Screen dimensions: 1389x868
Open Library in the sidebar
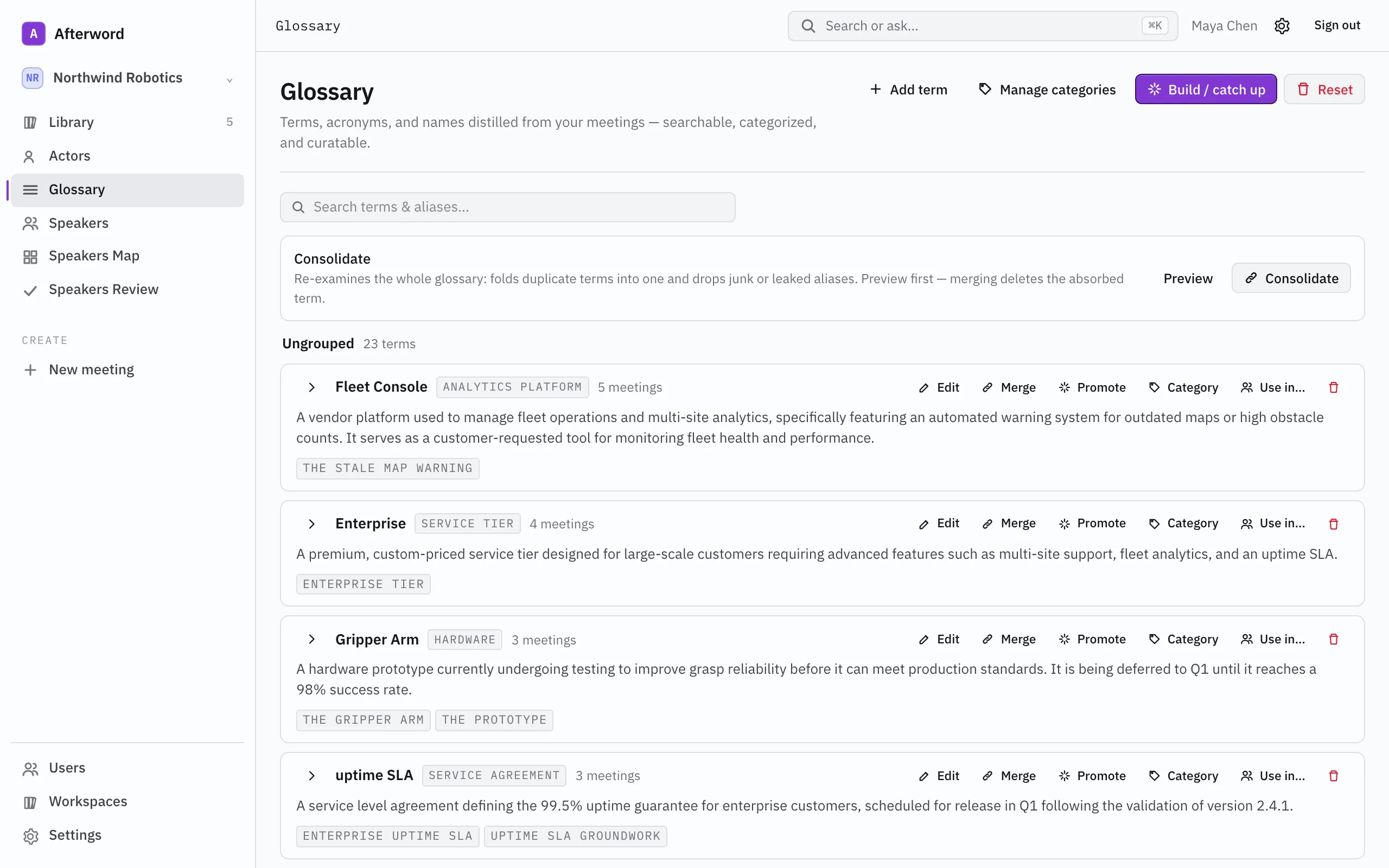128,122
